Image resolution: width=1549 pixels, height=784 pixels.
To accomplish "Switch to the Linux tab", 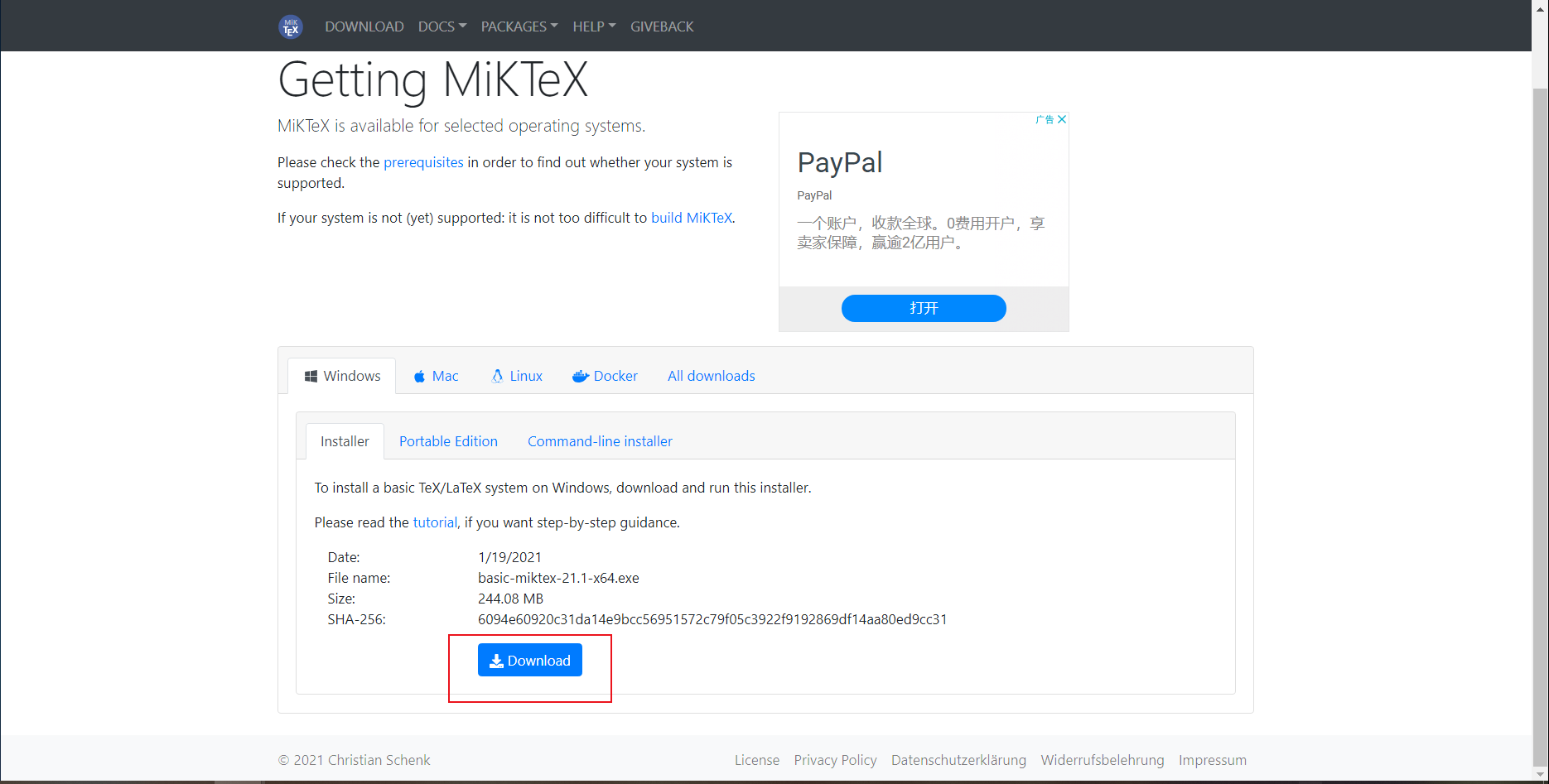I will click(517, 376).
